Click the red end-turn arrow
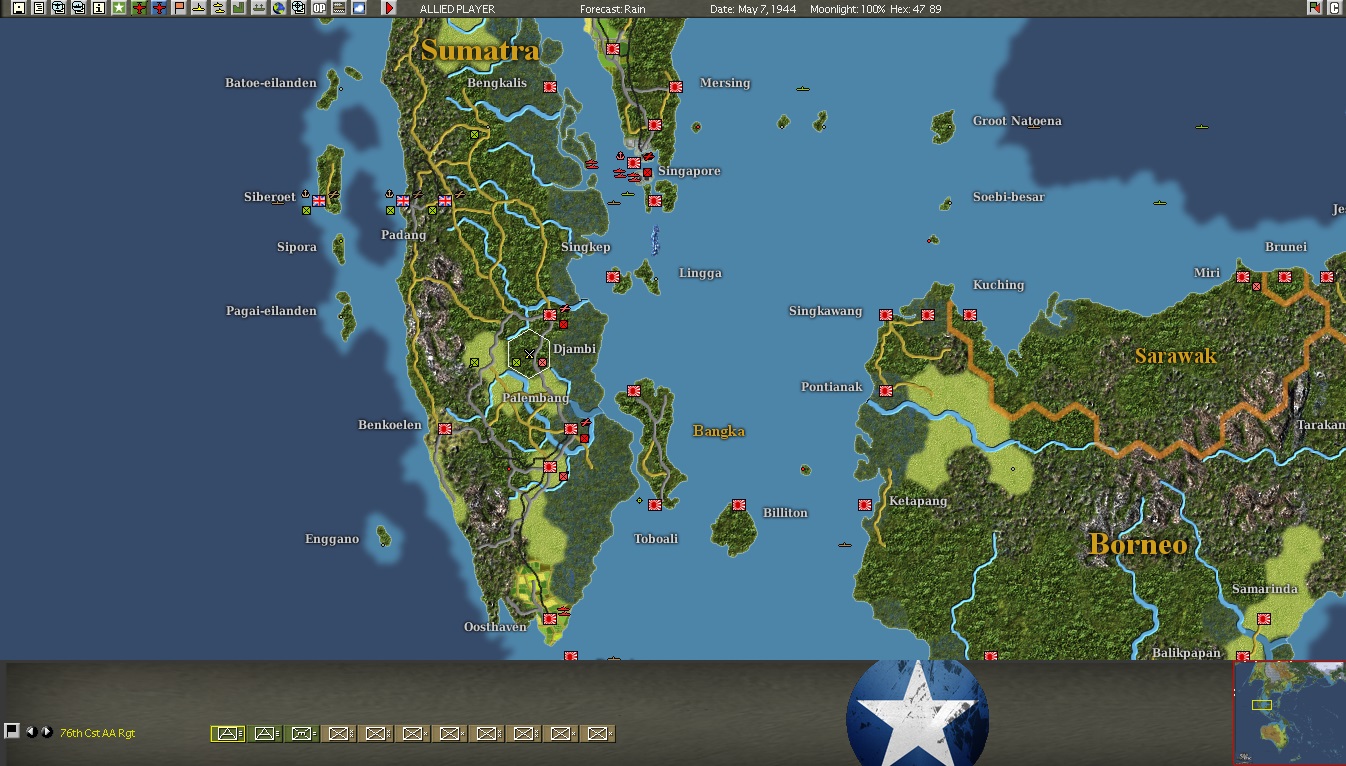1346x766 pixels. tap(389, 8)
